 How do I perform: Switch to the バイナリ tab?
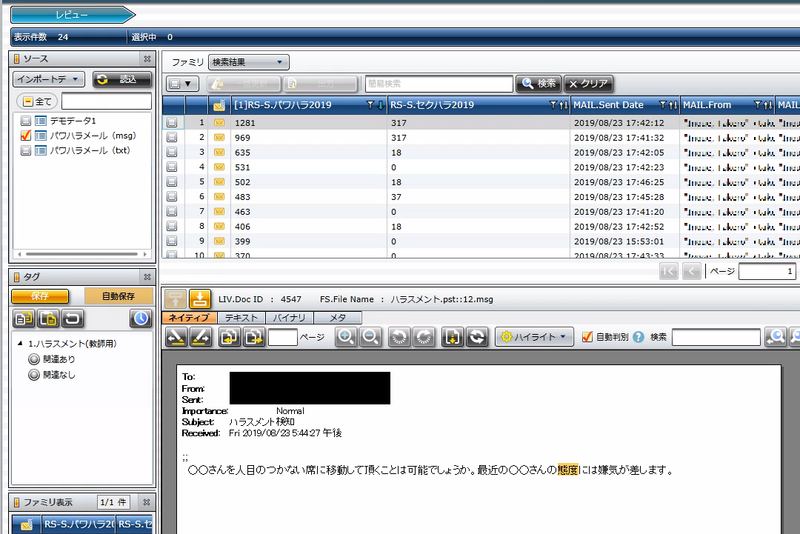click(289, 318)
